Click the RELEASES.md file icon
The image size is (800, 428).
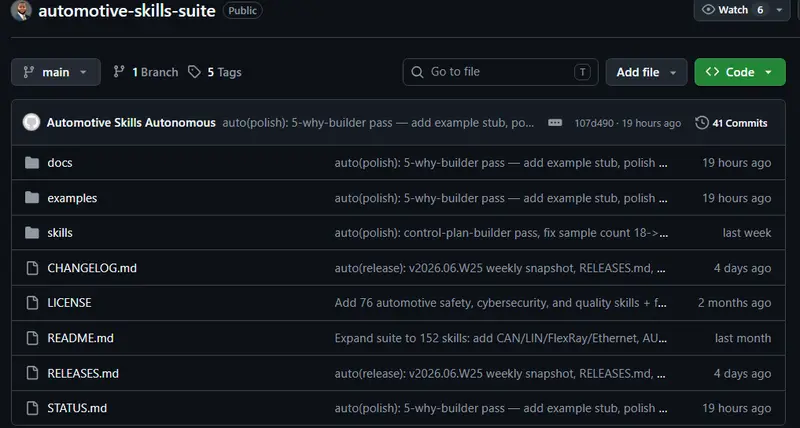[32, 373]
